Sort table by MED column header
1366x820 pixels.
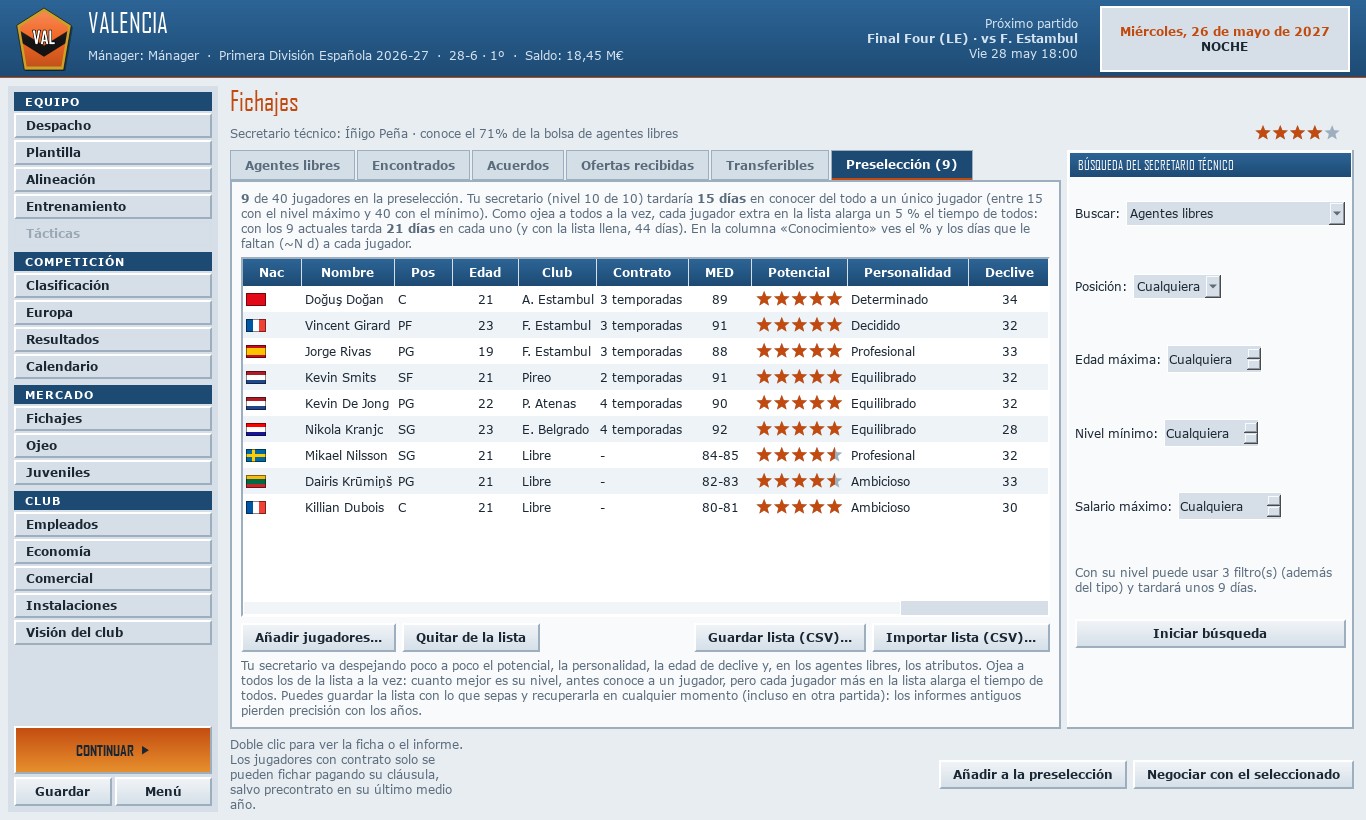point(719,272)
